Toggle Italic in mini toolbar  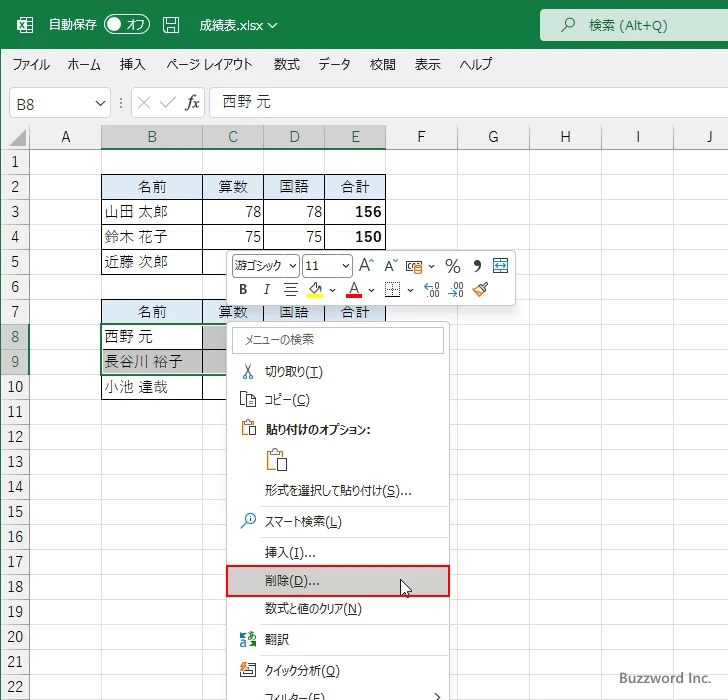point(266,290)
